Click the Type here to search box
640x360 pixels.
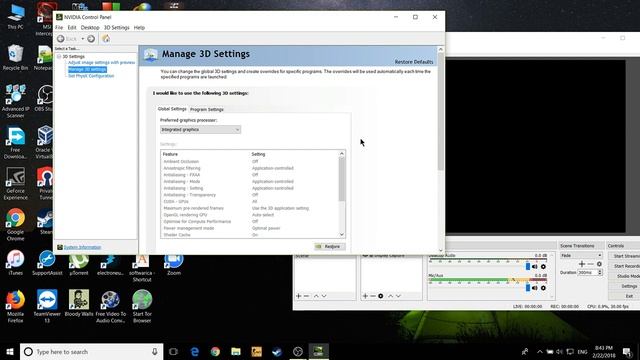(92, 351)
